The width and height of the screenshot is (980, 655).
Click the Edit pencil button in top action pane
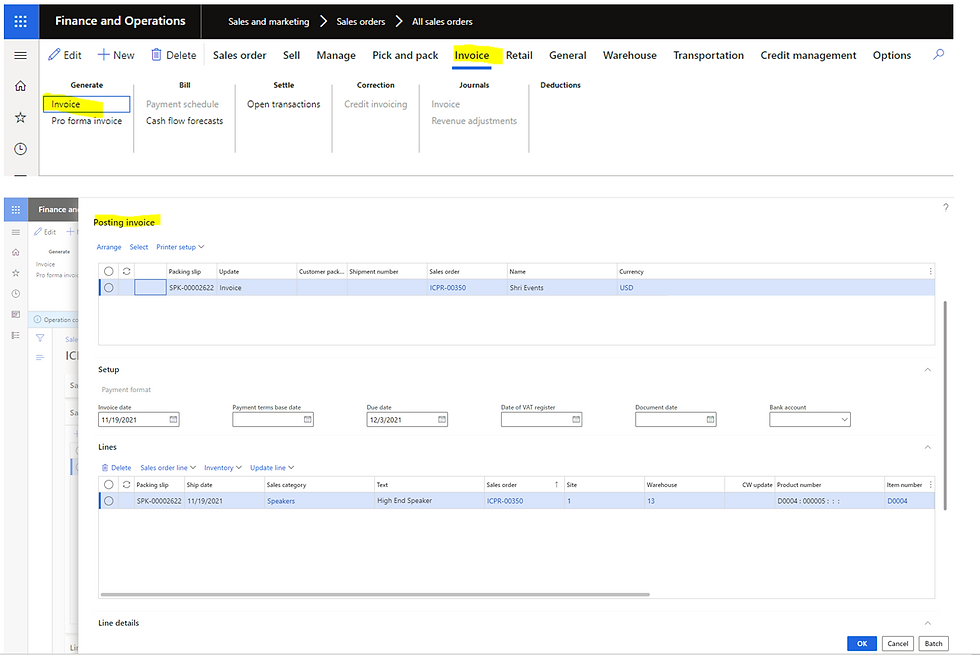(65, 55)
